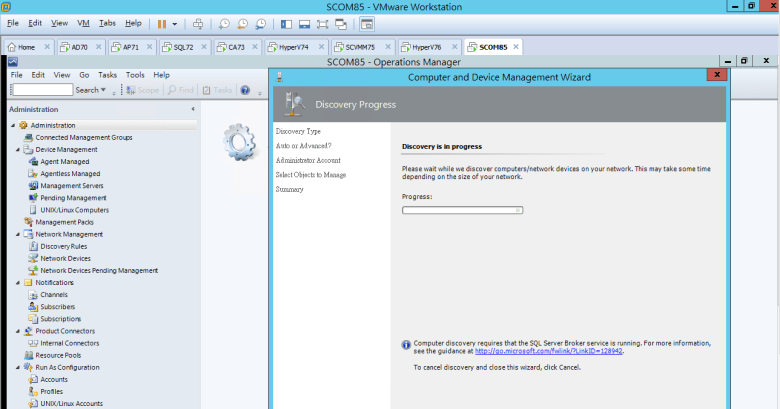The height and width of the screenshot is (409, 780).
Task: Open the Search dropdown arrow
Action: click(x=105, y=90)
